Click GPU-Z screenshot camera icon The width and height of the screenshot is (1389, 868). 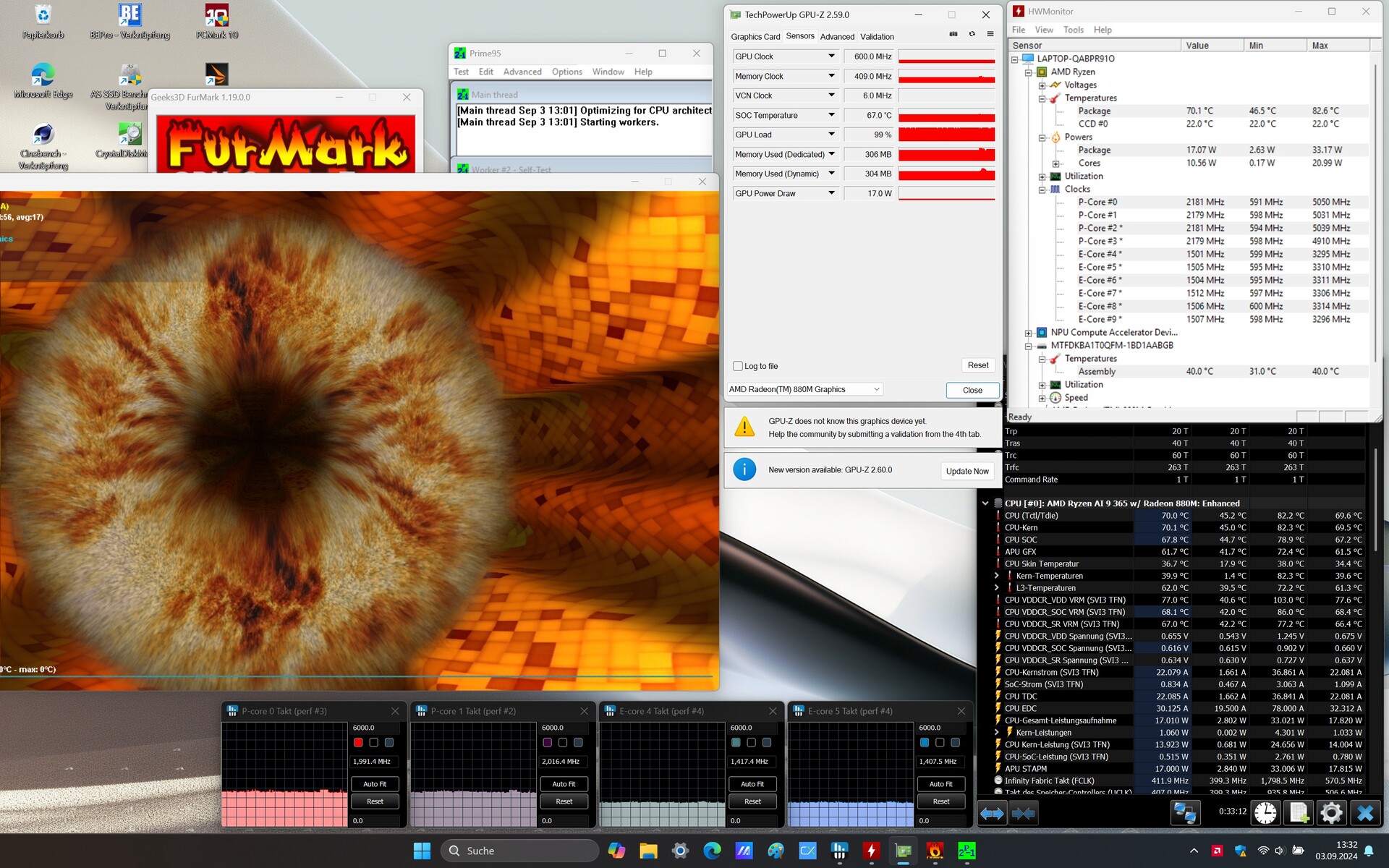[x=953, y=34]
